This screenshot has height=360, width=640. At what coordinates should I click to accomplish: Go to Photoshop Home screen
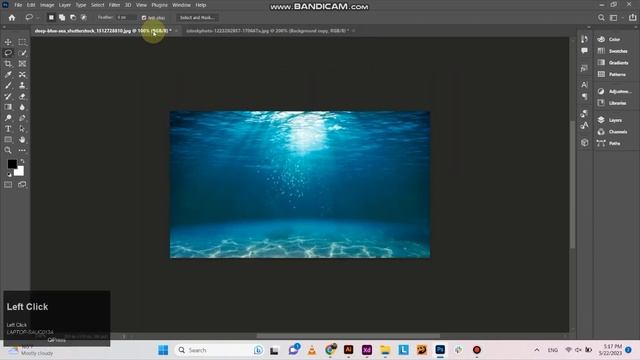[x=12, y=18]
